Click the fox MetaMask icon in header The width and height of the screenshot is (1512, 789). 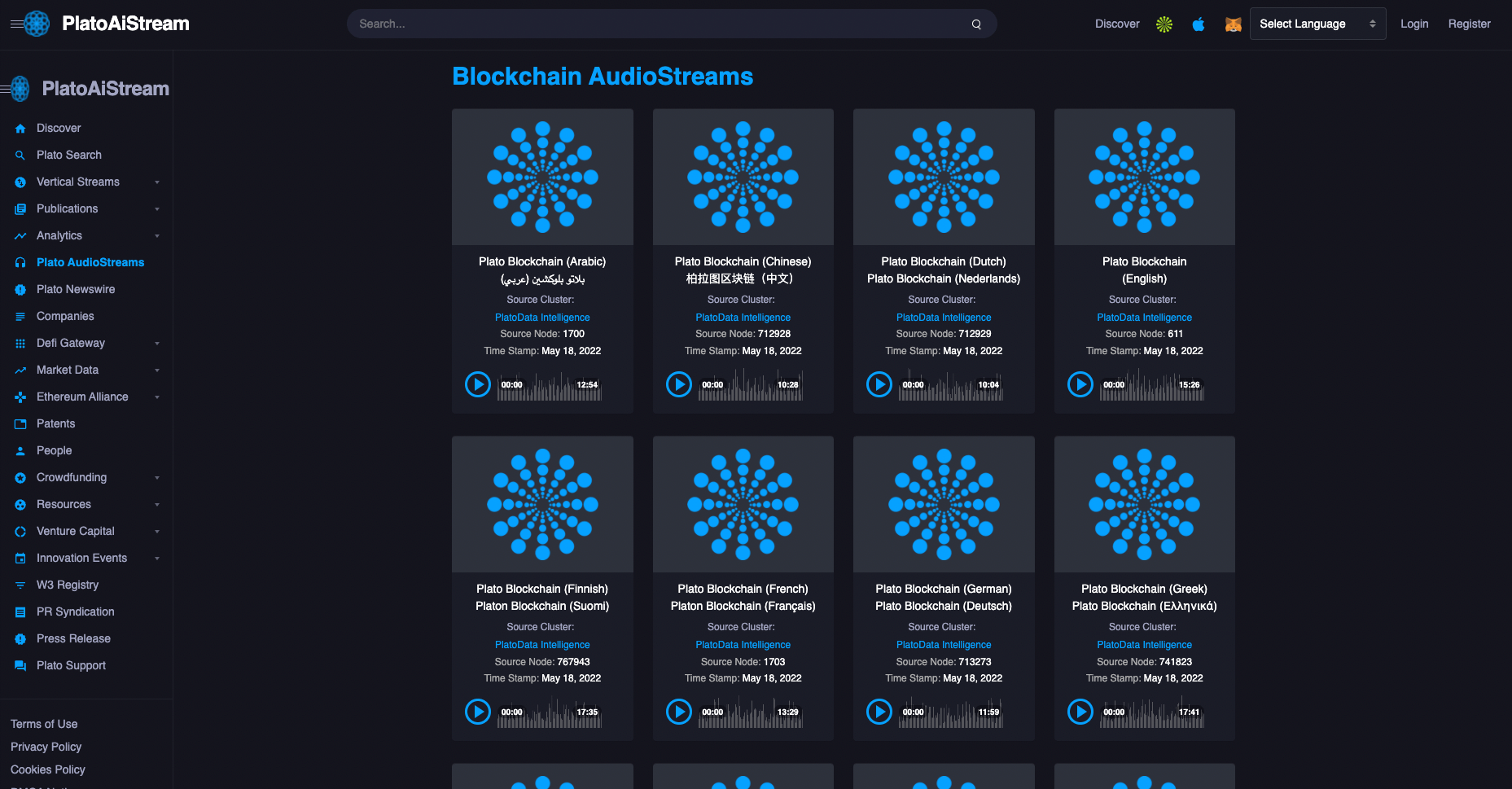1233,24
